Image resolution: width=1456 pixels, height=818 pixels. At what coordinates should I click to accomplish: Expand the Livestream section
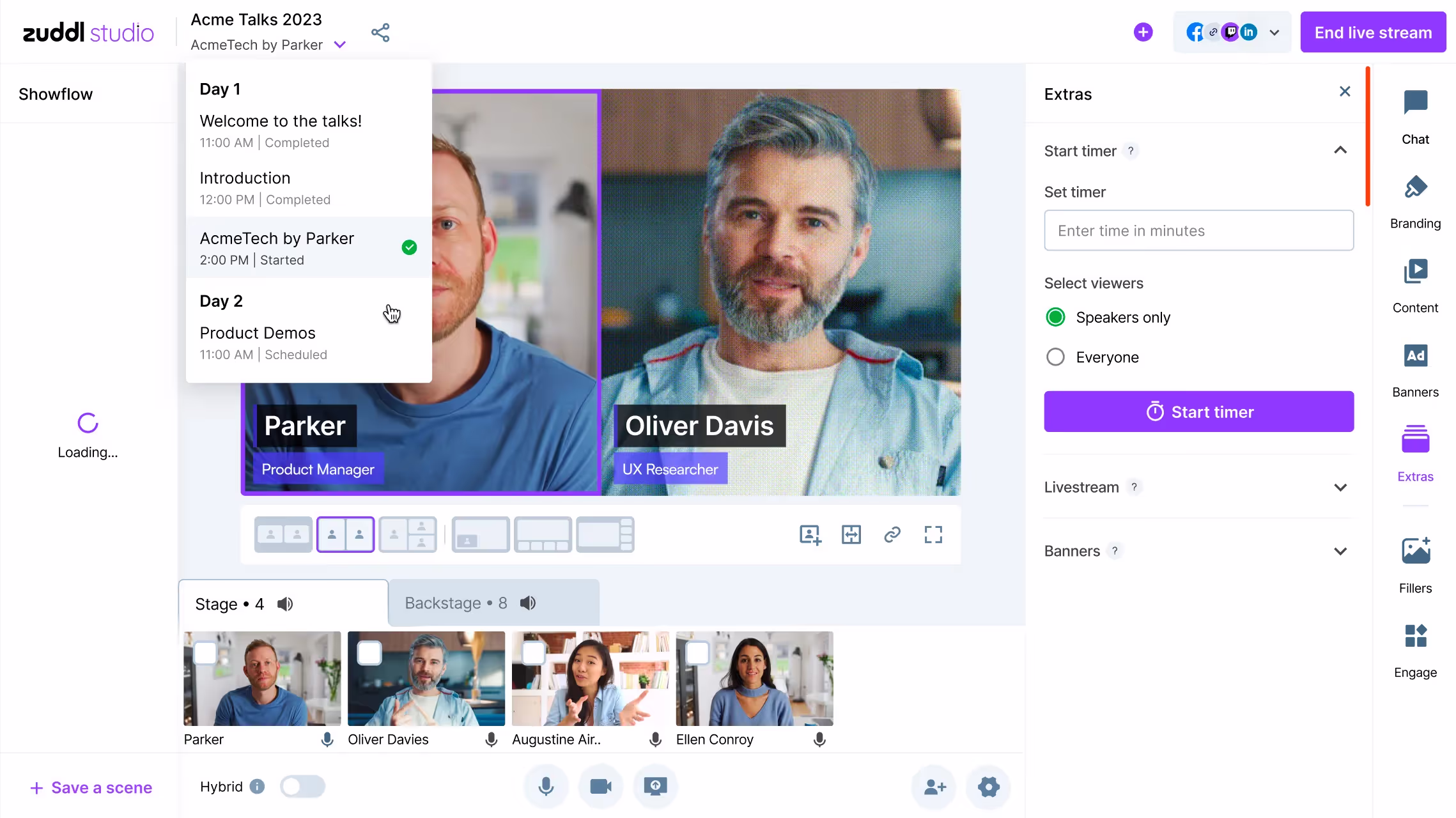(1340, 488)
